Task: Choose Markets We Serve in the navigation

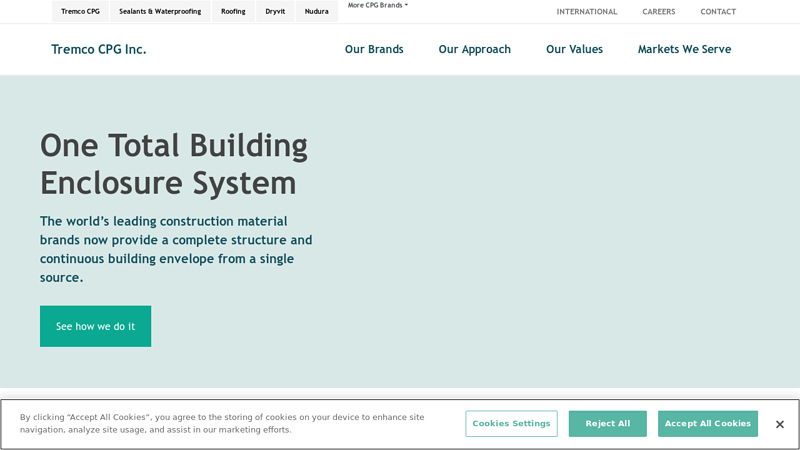Action: click(x=684, y=49)
